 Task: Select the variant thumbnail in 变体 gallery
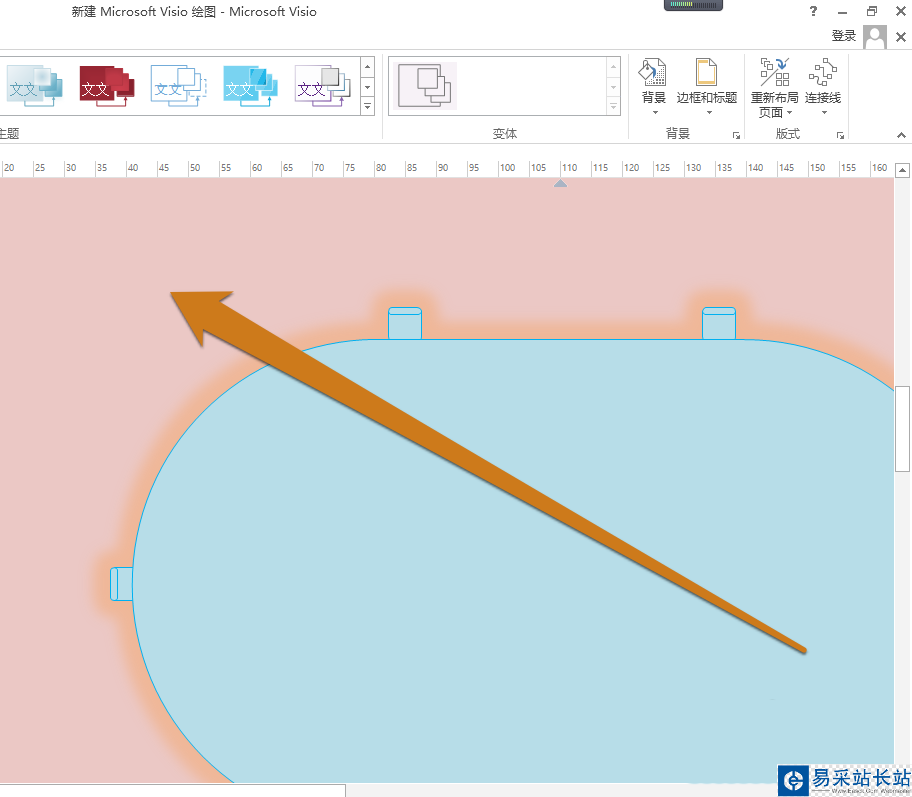425,86
